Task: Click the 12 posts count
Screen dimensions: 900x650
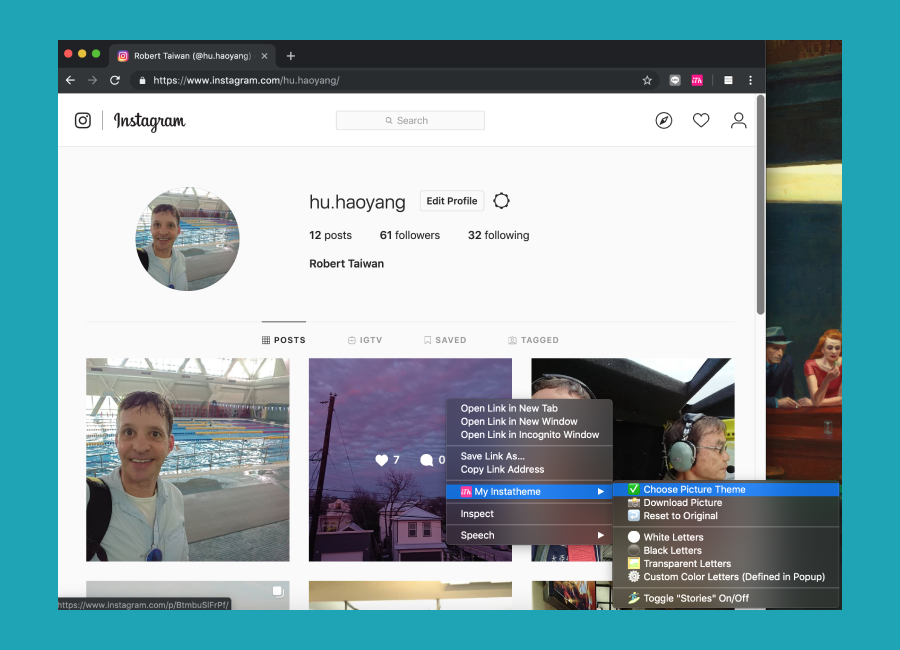Action: click(330, 235)
